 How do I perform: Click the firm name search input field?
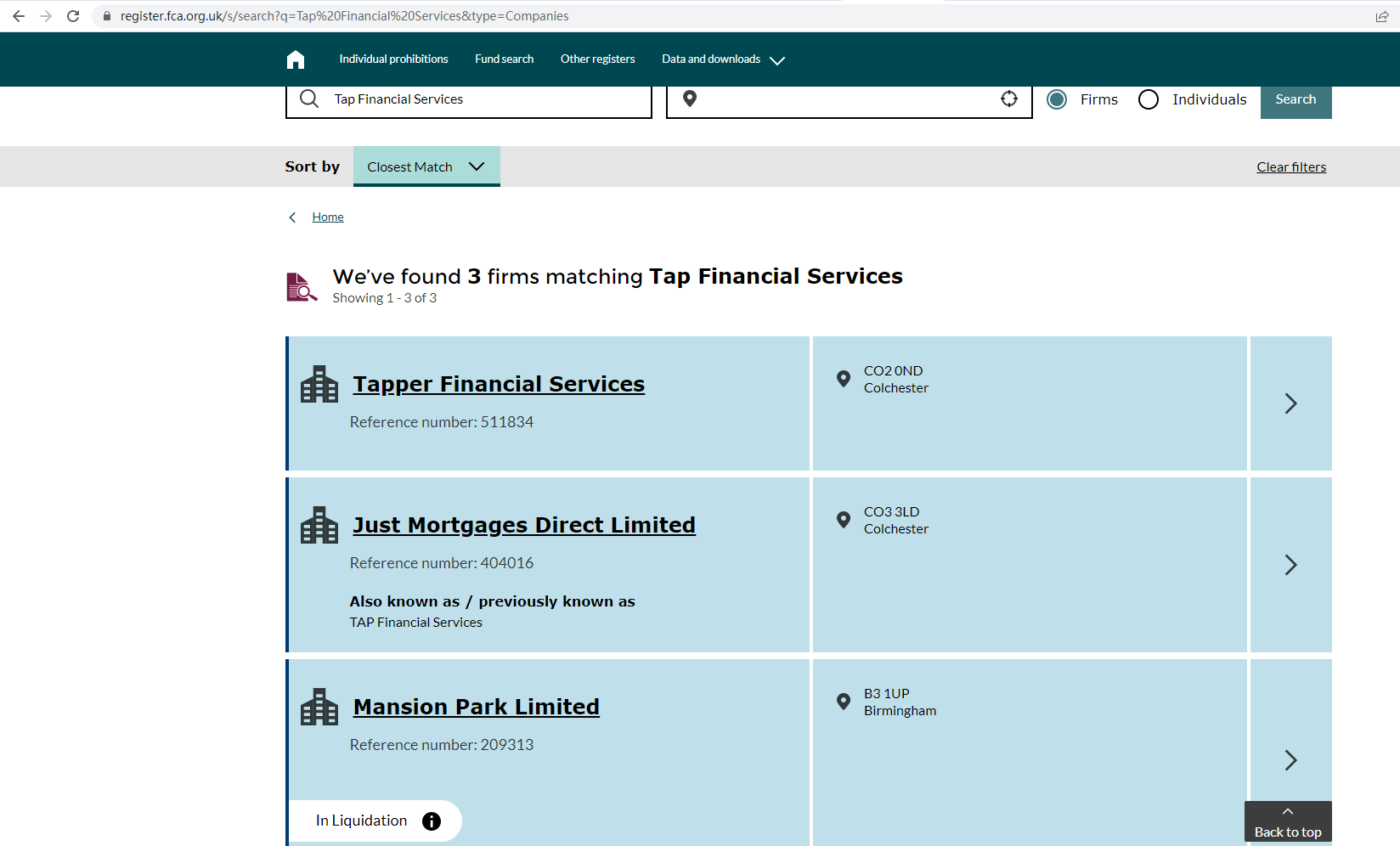tap(469, 100)
